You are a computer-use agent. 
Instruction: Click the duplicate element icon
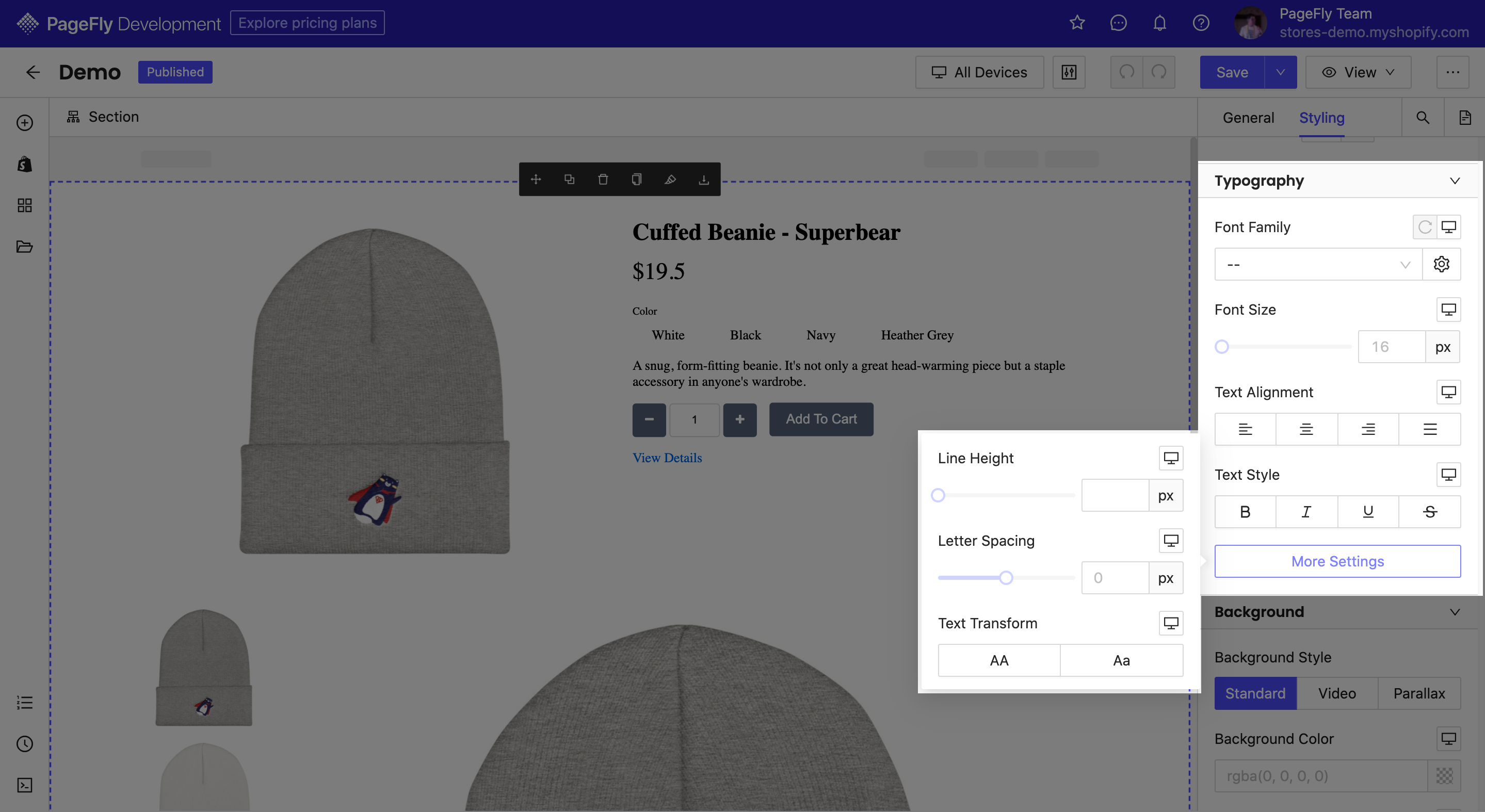pos(570,179)
